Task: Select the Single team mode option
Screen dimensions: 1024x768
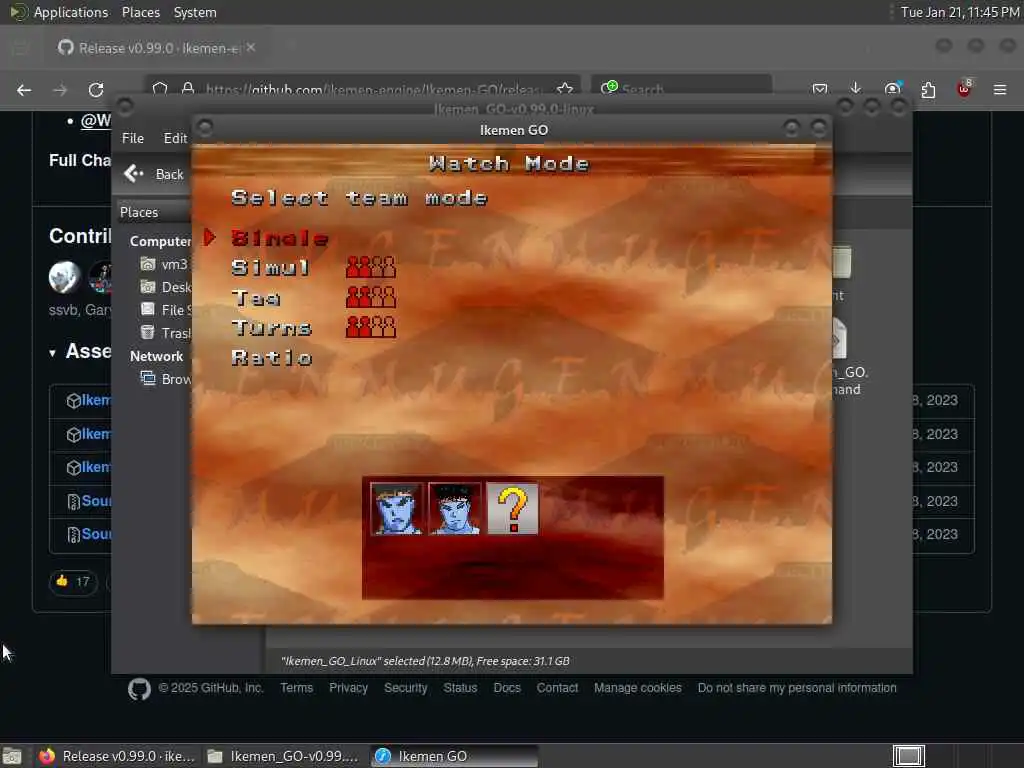Action: pos(280,238)
